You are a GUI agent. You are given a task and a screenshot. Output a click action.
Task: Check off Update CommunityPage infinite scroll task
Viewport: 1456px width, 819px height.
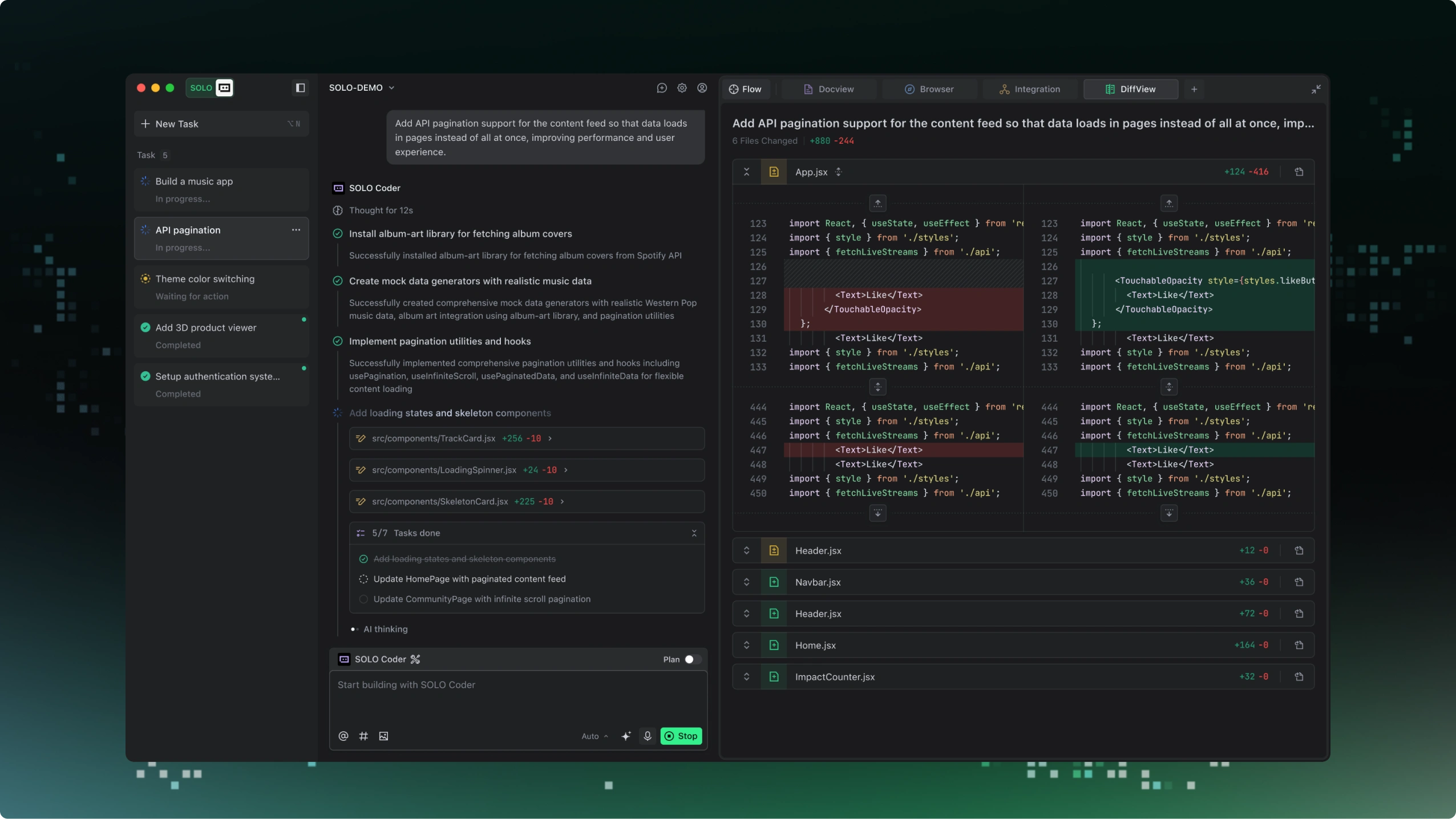click(363, 599)
